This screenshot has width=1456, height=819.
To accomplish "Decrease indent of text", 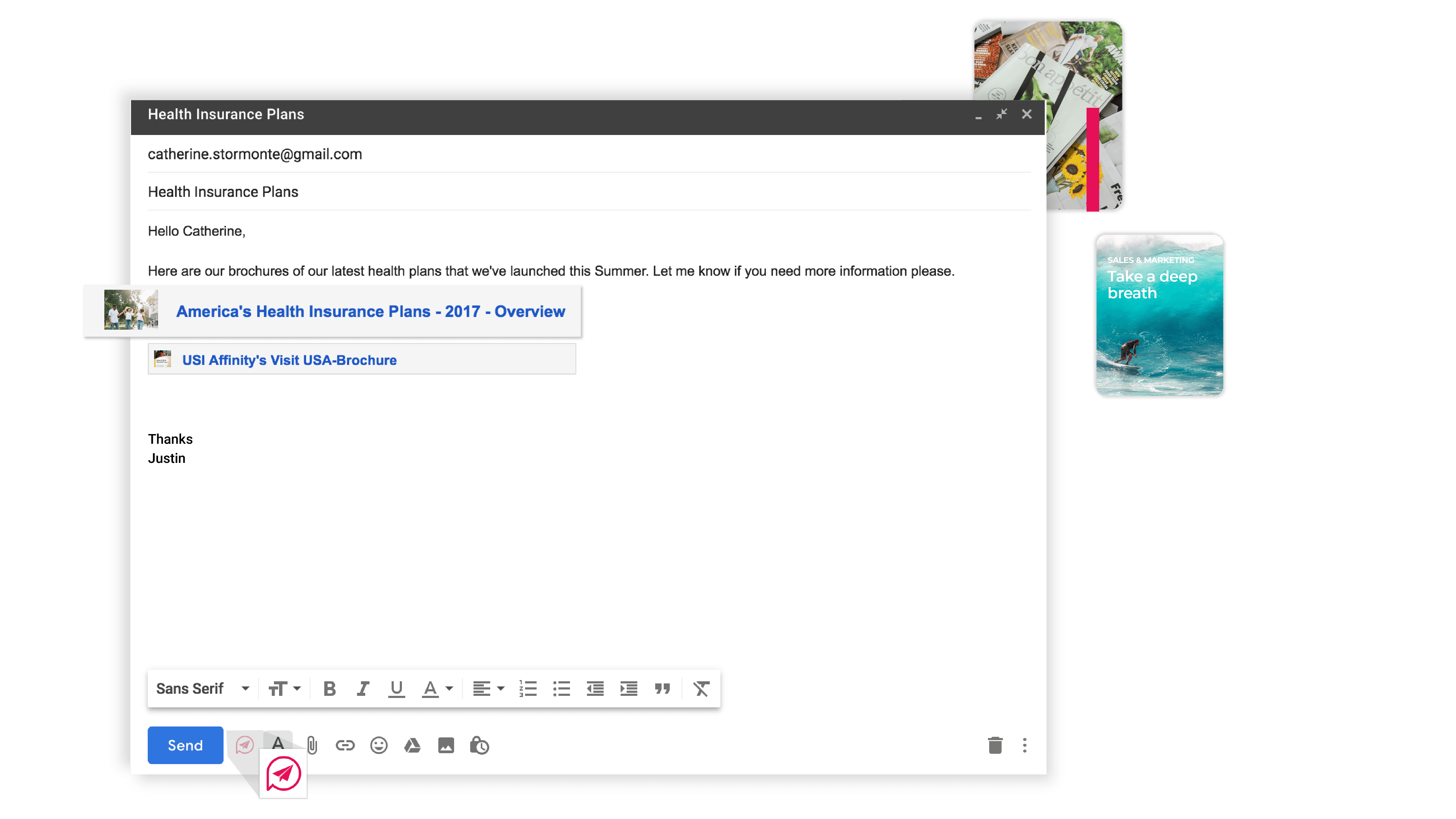I will [595, 689].
